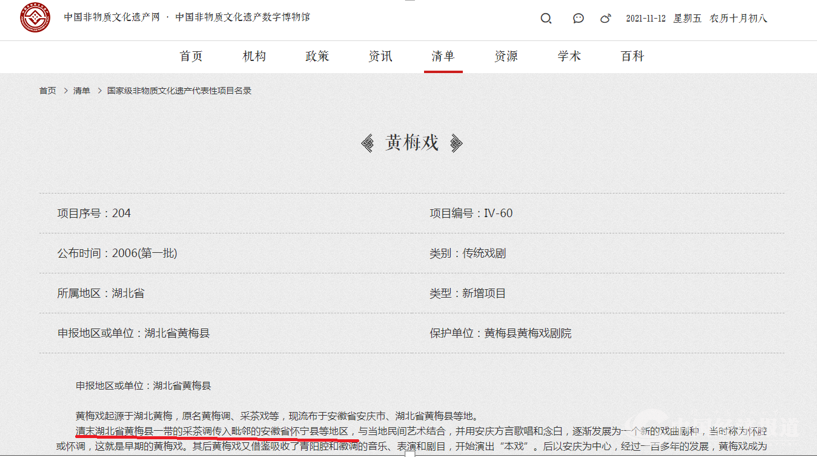Click left ornament beside 黄梅戏 title
This screenshot has width=817, height=457.
coord(368,143)
